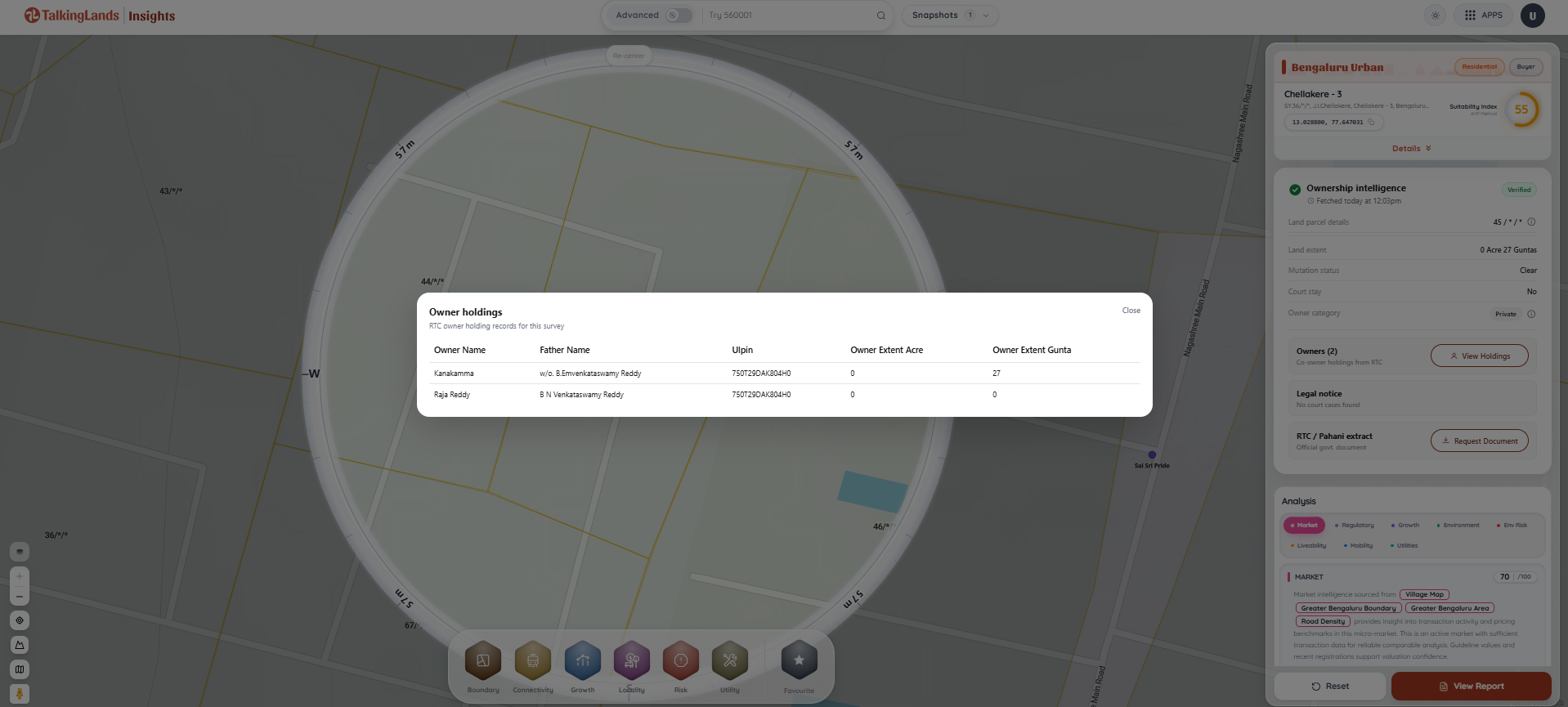Copy the parcel coordinates

[x=1371, y=123]
